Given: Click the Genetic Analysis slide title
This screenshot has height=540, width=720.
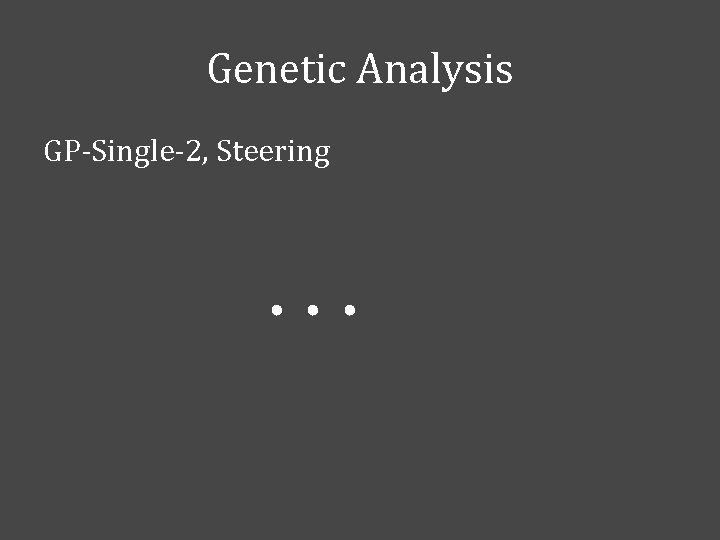Looking at the screenshot, I should pos(360,70).
